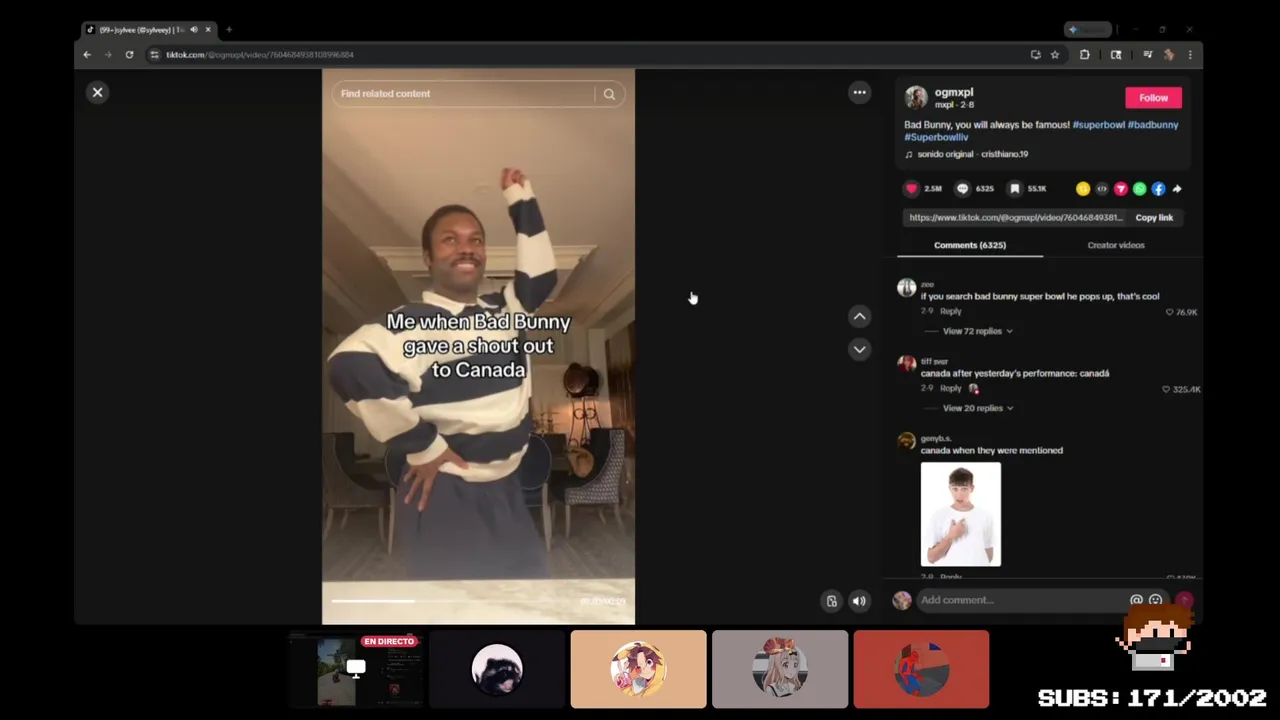Reload the page with browser refresh icon
This screenshot has height=720, width=1280.
pos(129,55)
